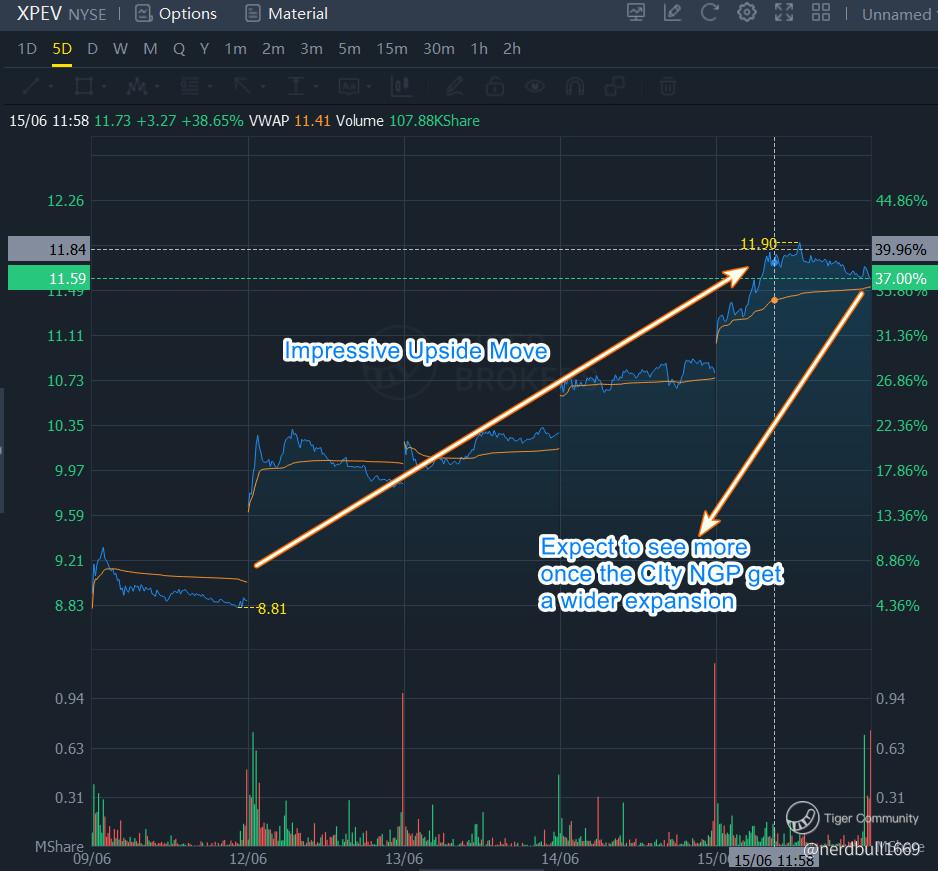Open the Material panel
Image resolution: width=938 pixels, height=871 pixels.
[287, 13]
